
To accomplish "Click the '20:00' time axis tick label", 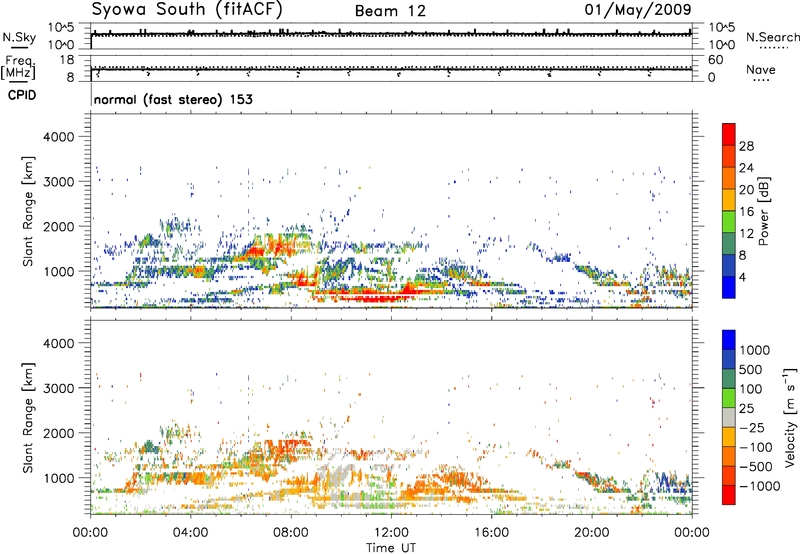I will pyautogui.click(x=592, y=533).
